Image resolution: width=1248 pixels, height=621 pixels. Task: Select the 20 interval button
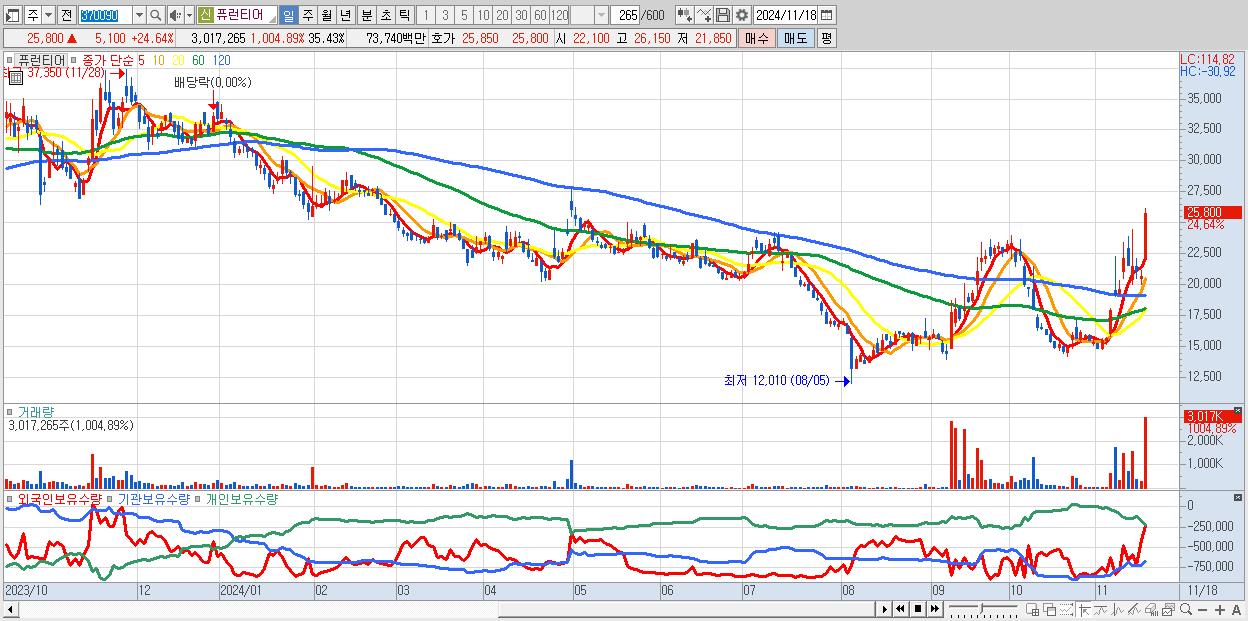(x=502, y=15)
